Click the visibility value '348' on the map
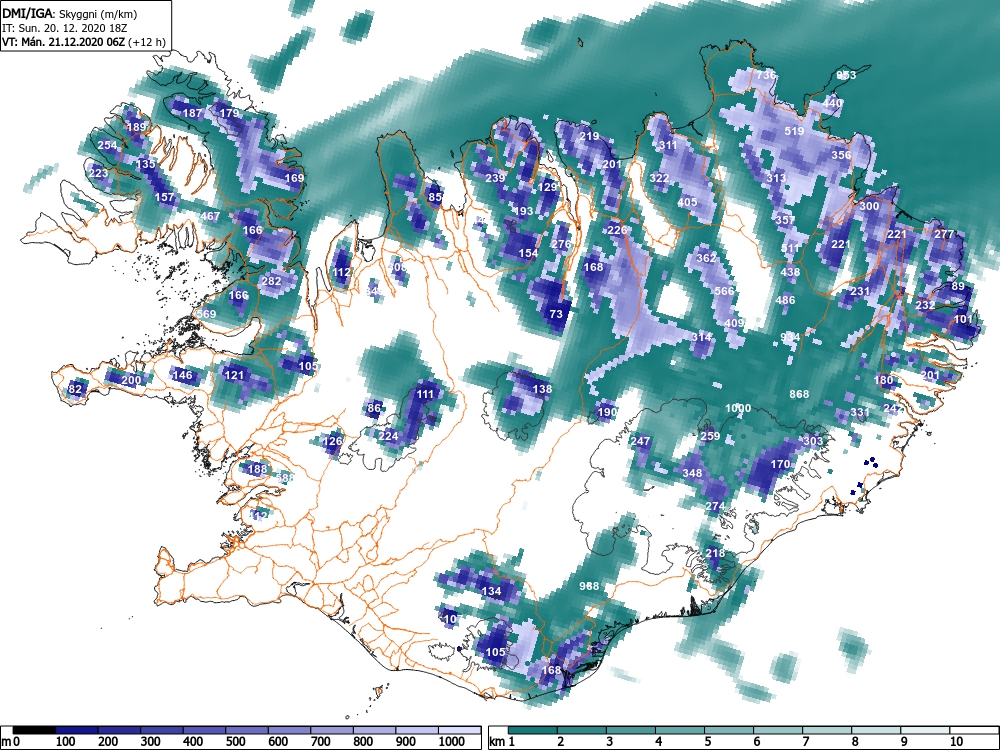This screenshot has height=750, width=1000. pyautogui.click(x=692, y=473)
